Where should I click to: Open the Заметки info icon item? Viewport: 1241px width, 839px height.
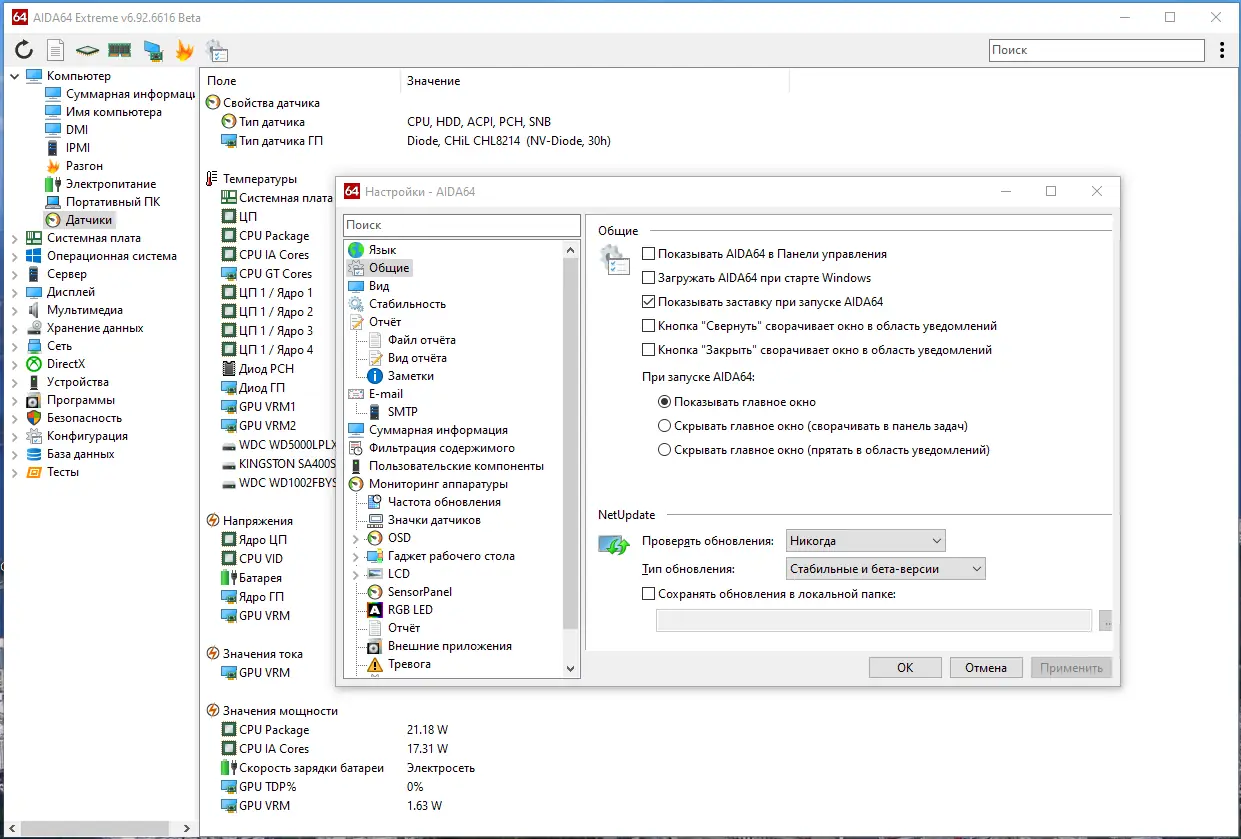click(376, 376)
